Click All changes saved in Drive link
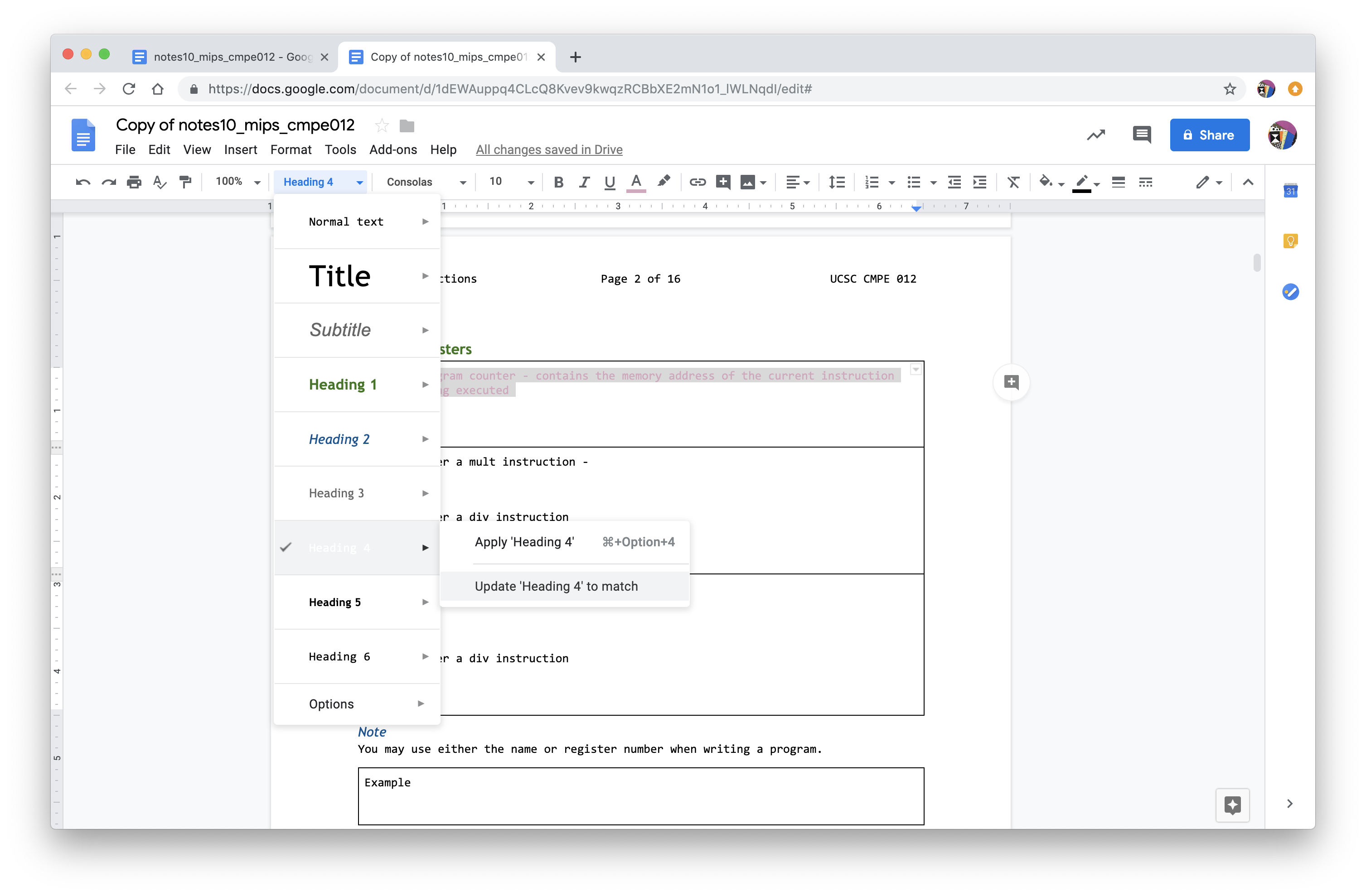 [x=549, y=150]
